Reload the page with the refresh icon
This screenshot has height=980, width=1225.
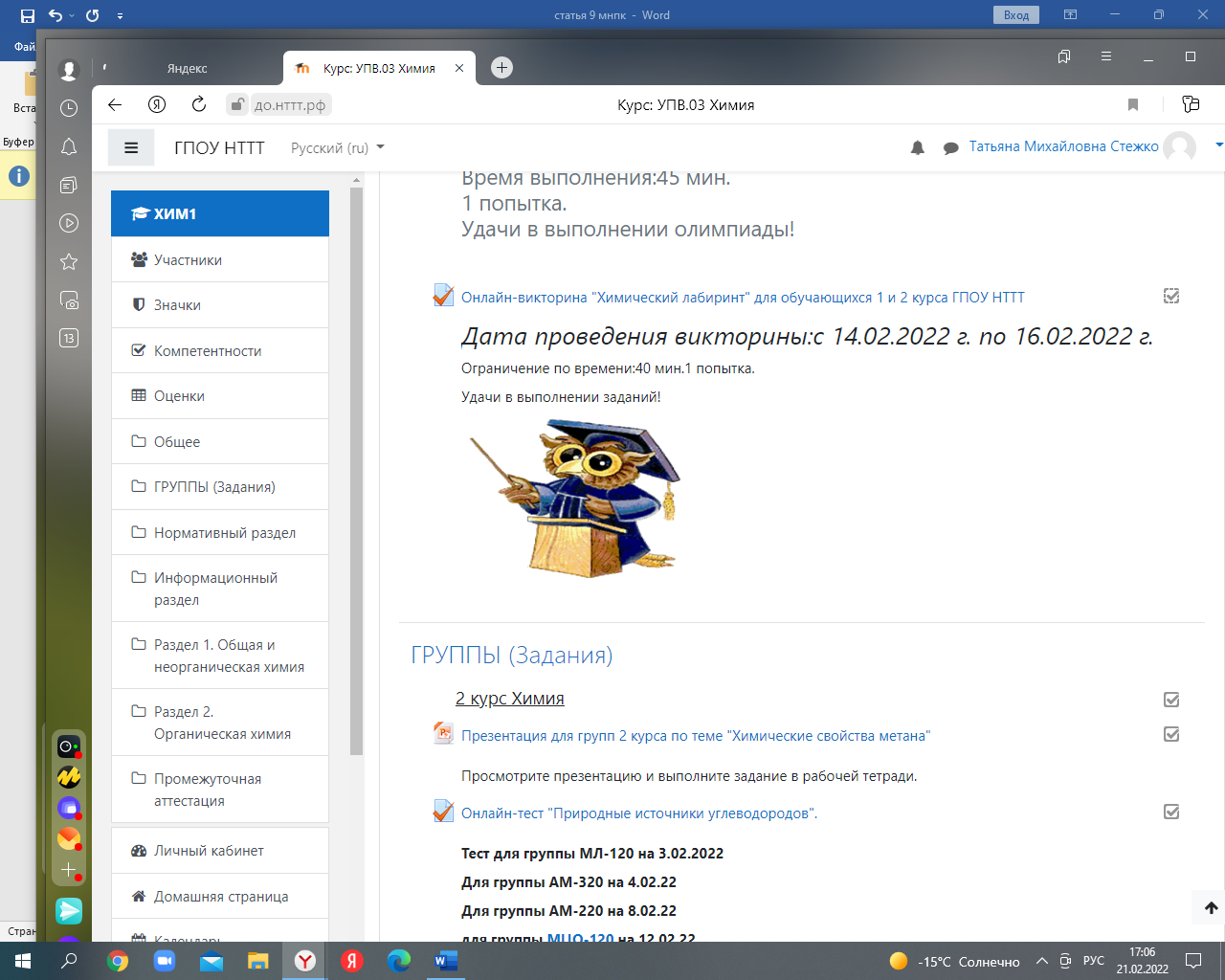(199, 104)
